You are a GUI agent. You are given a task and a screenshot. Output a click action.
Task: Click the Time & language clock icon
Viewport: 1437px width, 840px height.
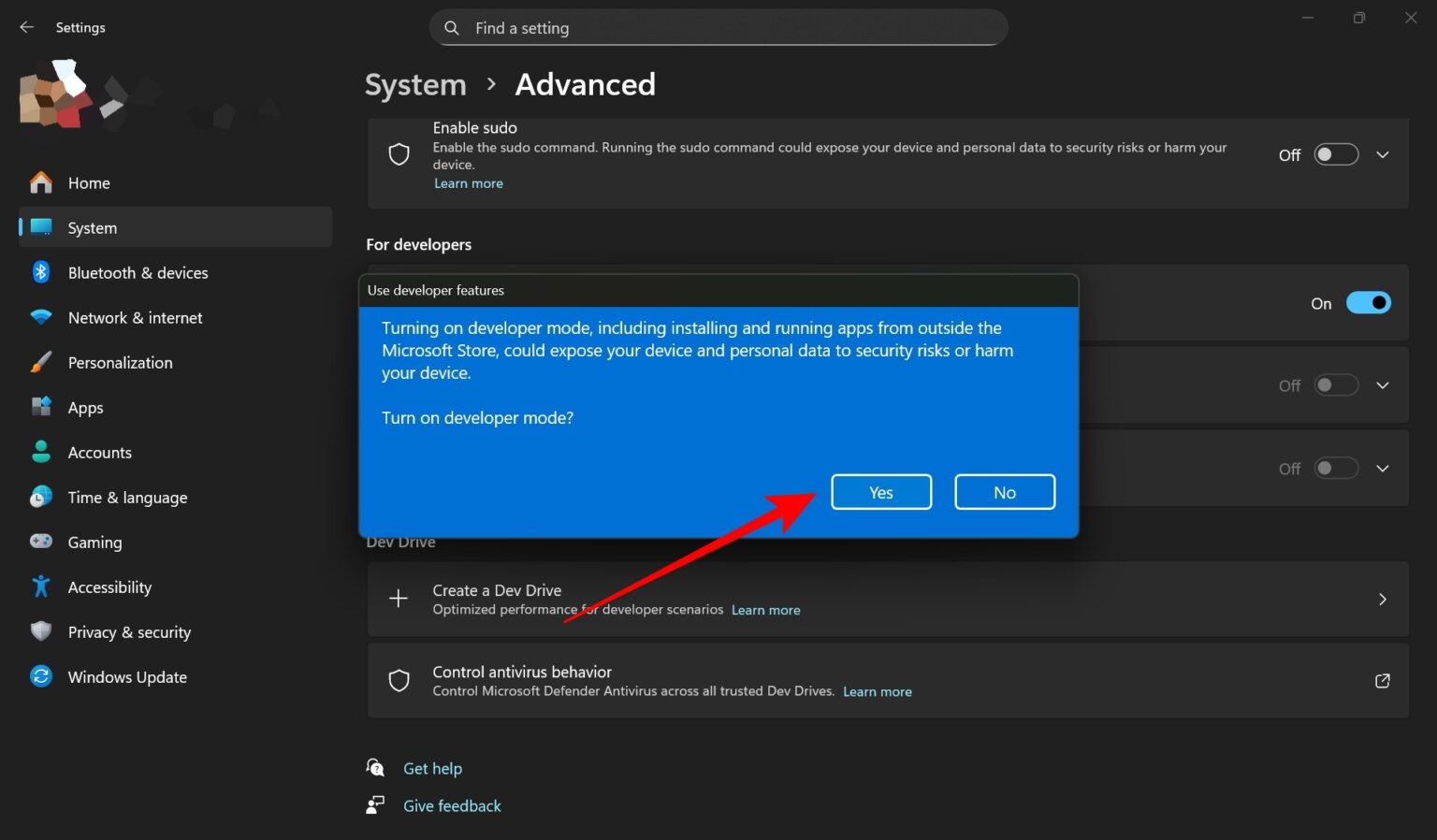41,497
